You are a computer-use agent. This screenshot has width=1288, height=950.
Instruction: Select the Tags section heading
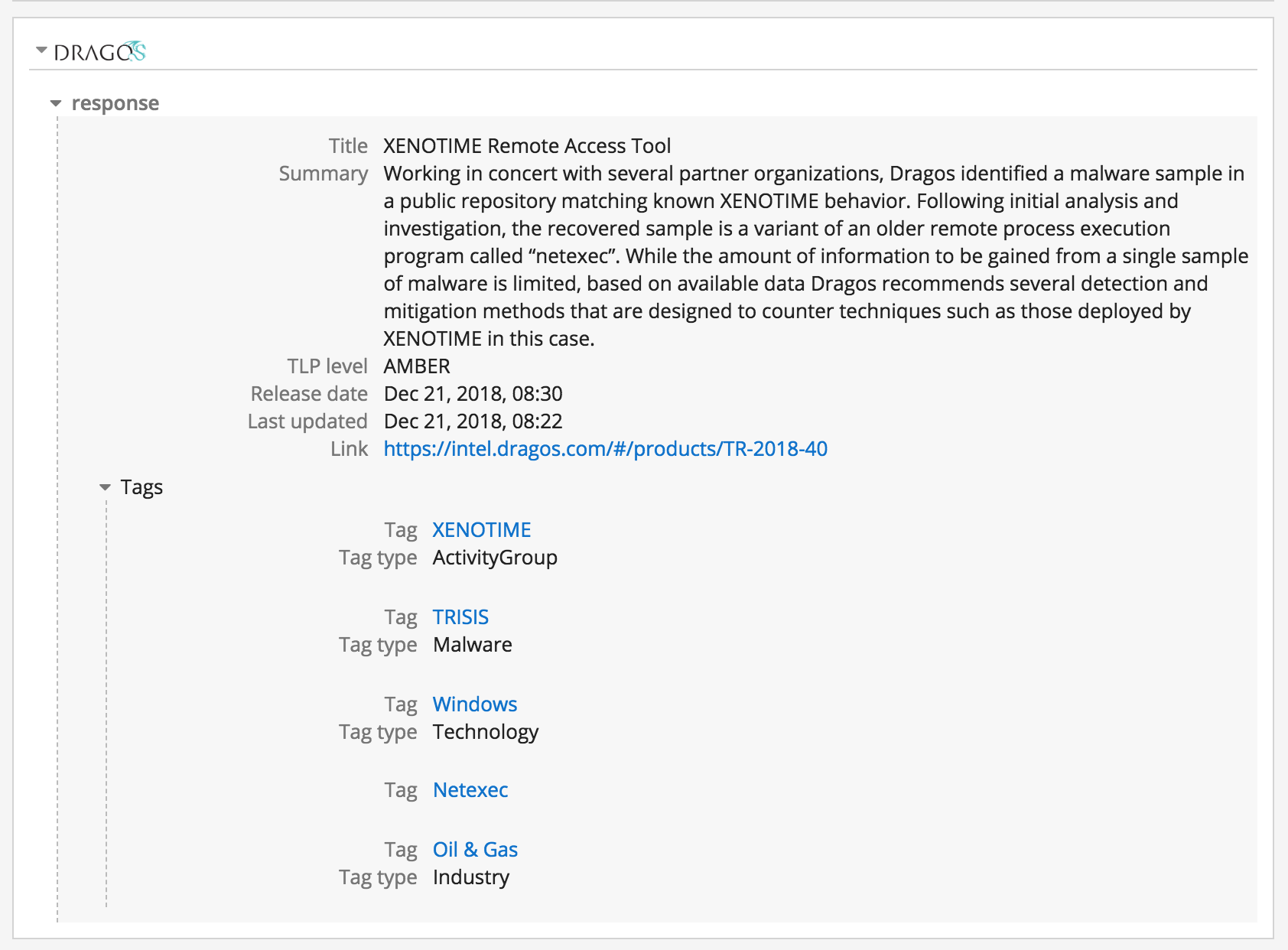click(x=141, y=487)
